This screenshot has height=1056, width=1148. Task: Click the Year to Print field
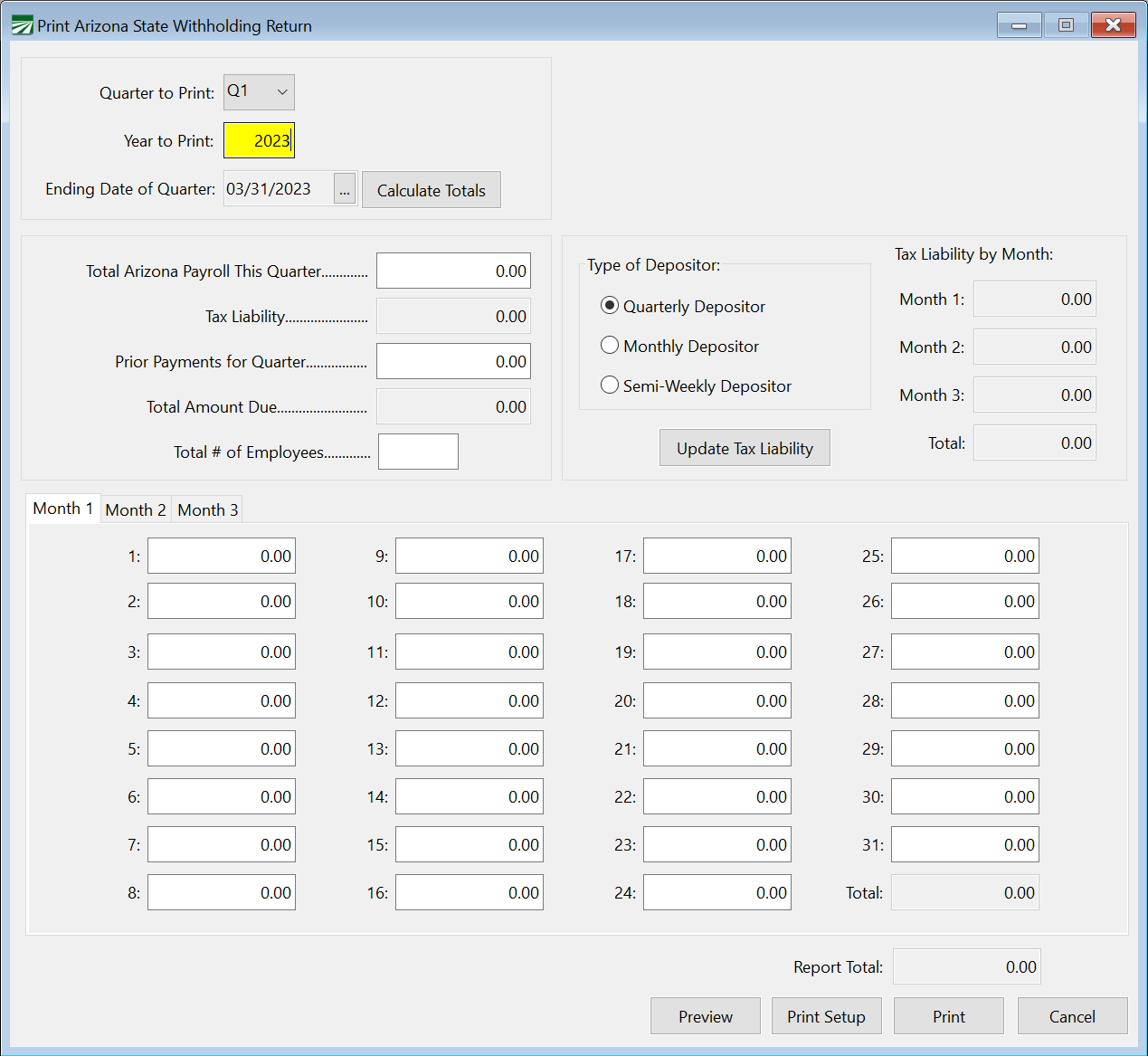pyautogui.click(x=259, y=140)
